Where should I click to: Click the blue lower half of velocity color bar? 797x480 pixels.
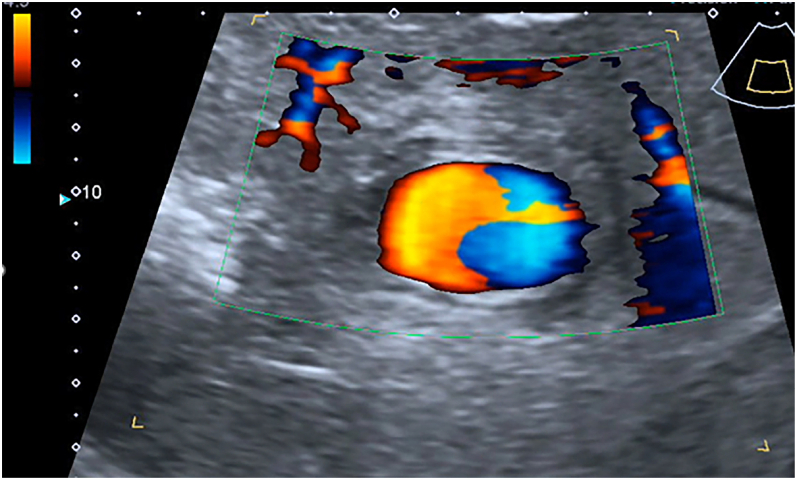22,127
